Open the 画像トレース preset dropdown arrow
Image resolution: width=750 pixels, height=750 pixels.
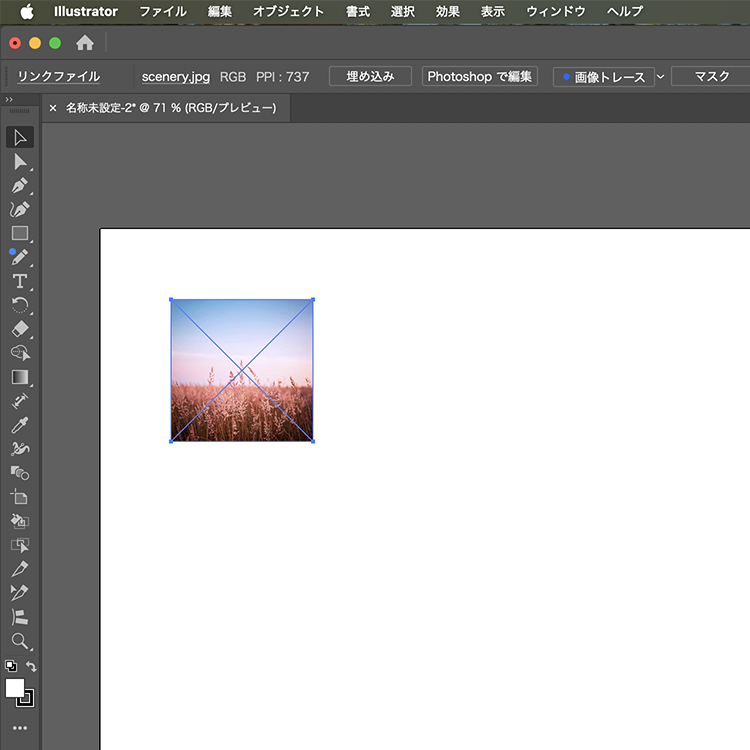(660, 77)
